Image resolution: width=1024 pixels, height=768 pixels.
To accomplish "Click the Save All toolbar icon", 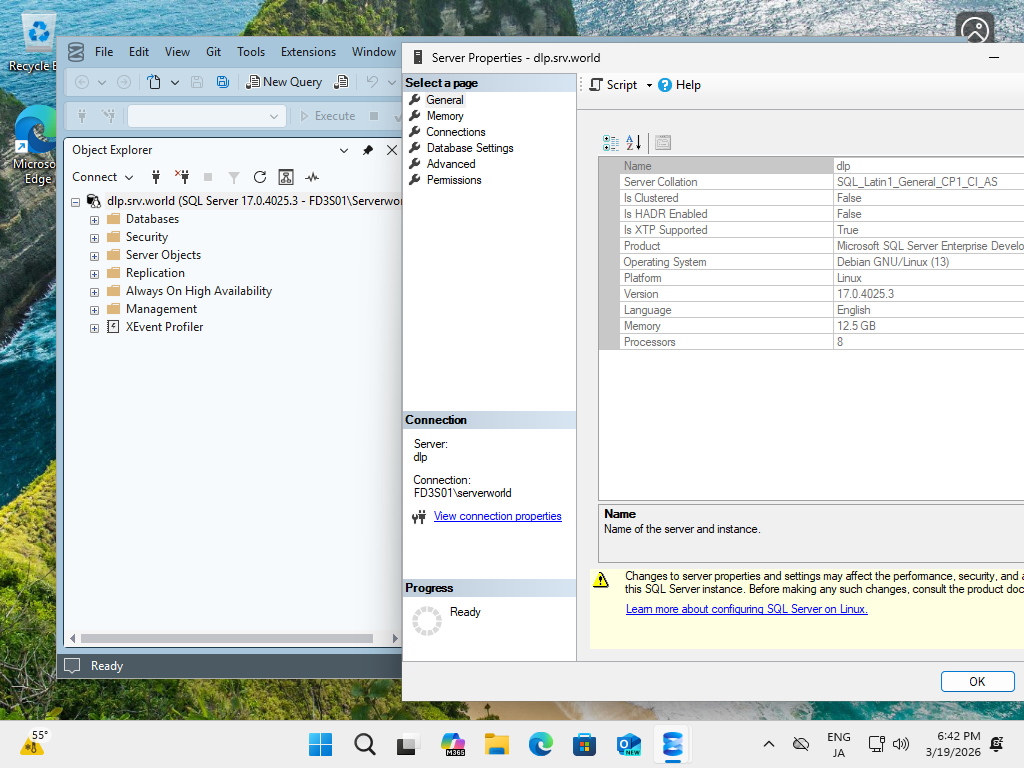I will tap(223, 82).
